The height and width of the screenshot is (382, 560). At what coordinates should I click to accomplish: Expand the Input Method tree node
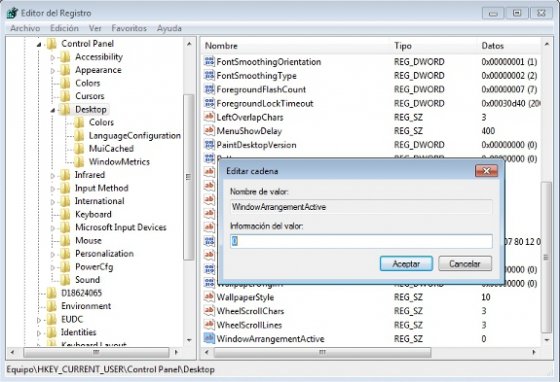(x=52, y=189)
